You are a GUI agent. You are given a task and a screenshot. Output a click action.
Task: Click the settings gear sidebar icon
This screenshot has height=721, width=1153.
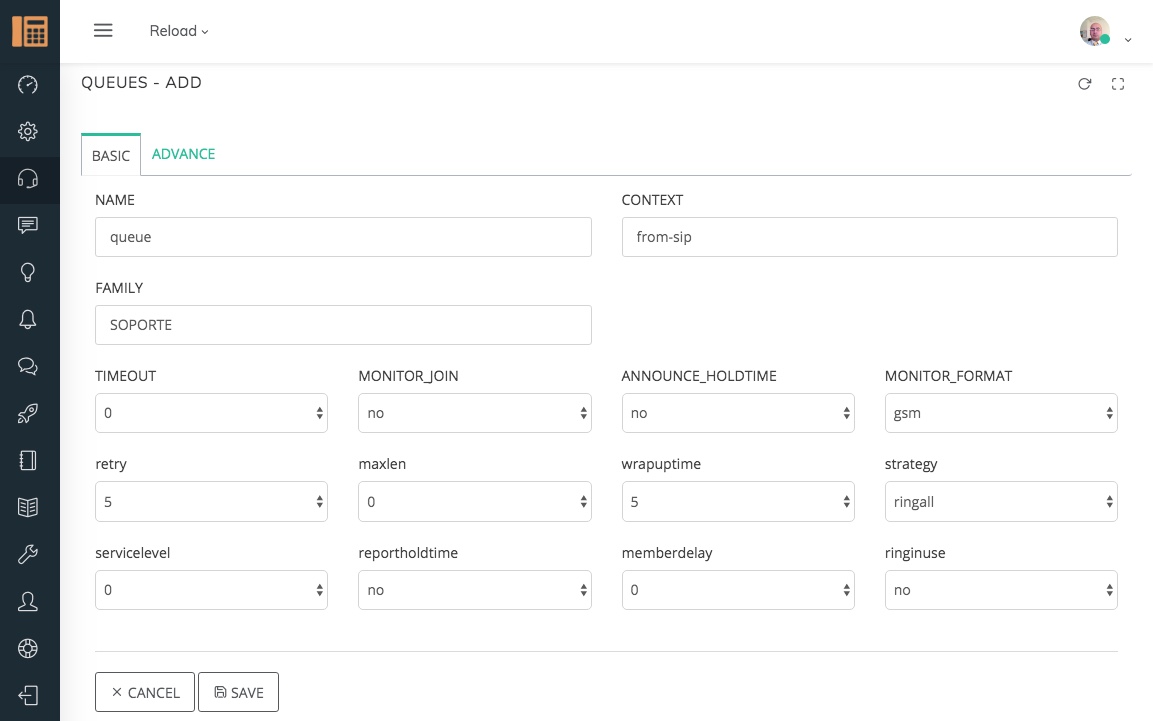click(28, 131)
